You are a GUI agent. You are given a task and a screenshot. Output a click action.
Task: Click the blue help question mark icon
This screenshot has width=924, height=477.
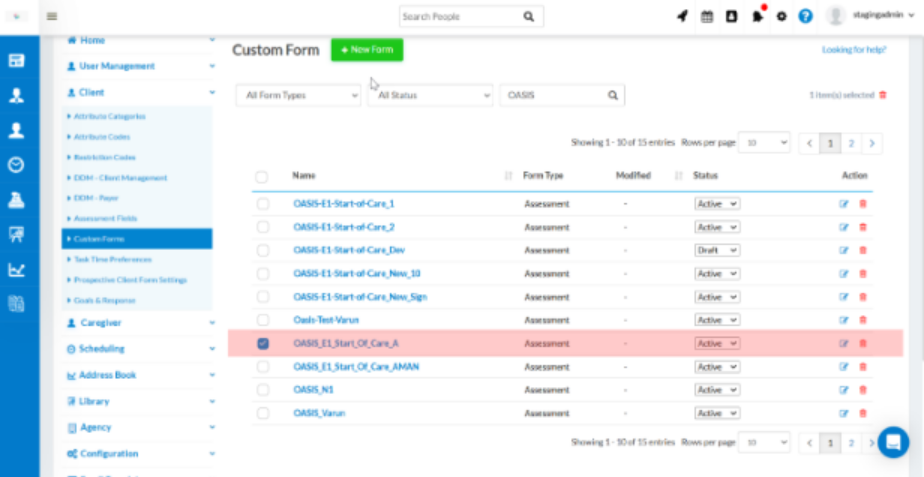[805, 17]
